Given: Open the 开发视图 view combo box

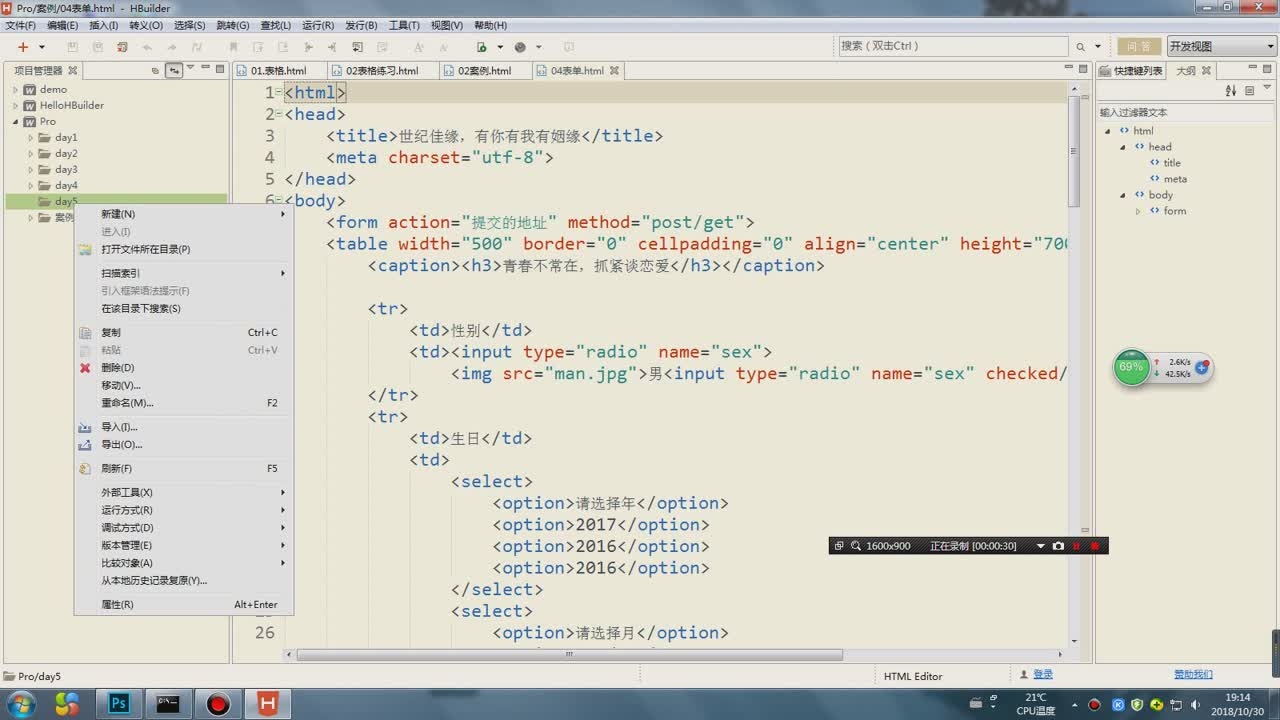Looking at the screenshot, I should coord(1221,46).
